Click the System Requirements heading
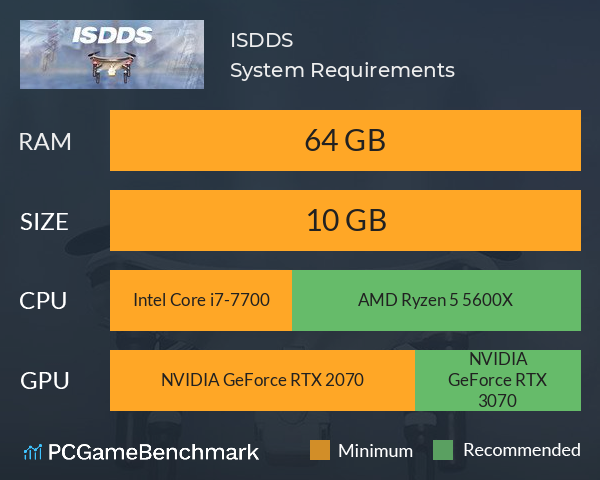Screen dimensions: 600x480 tap(342, 70)
